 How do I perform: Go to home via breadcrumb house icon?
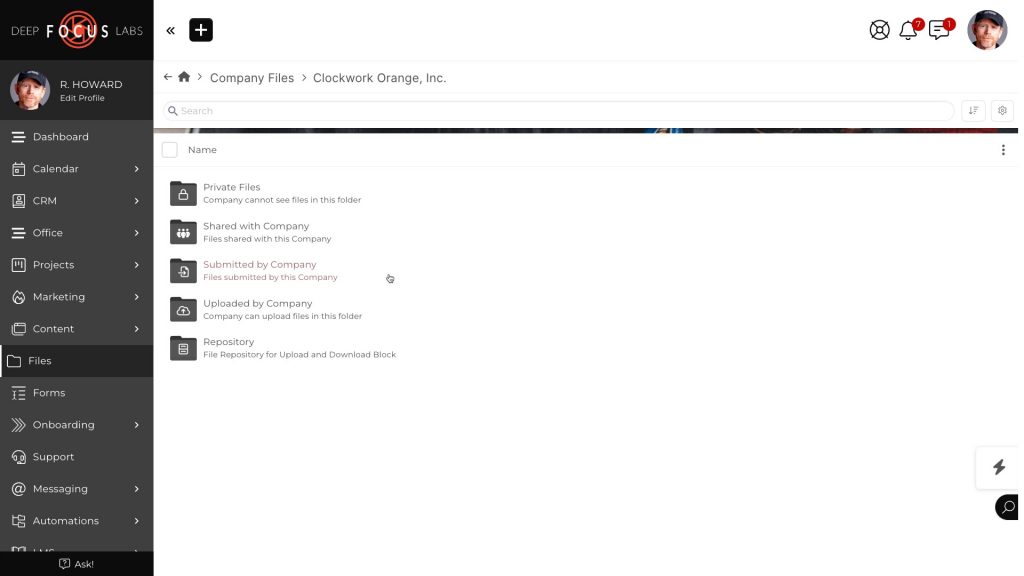pos(184,77)
